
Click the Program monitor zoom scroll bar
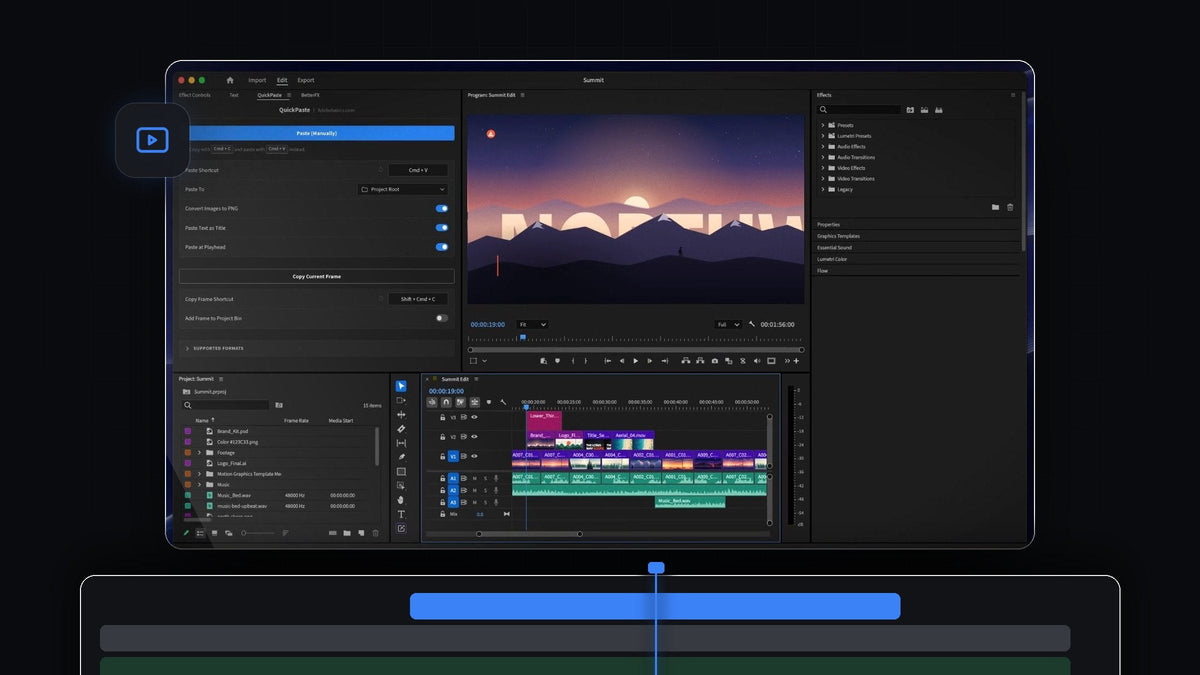click(636, 349)
